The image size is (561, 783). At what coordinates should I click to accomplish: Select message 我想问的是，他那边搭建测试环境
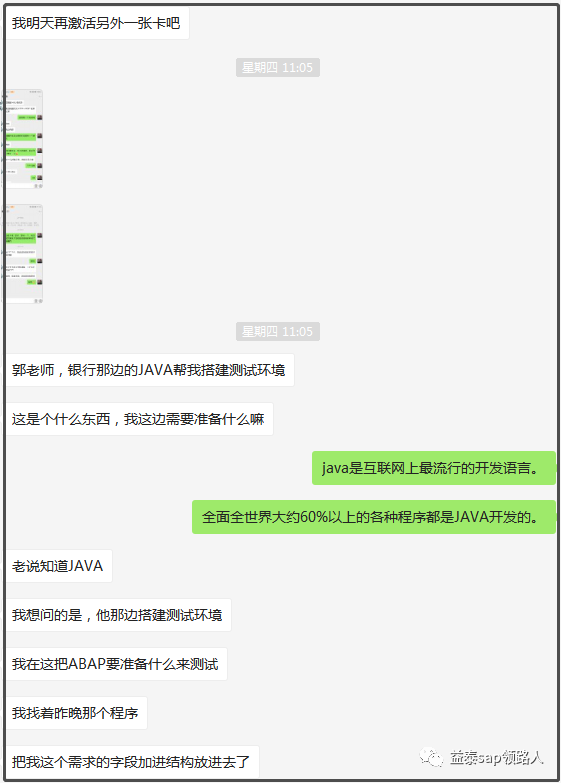click(x=118, y=615)
